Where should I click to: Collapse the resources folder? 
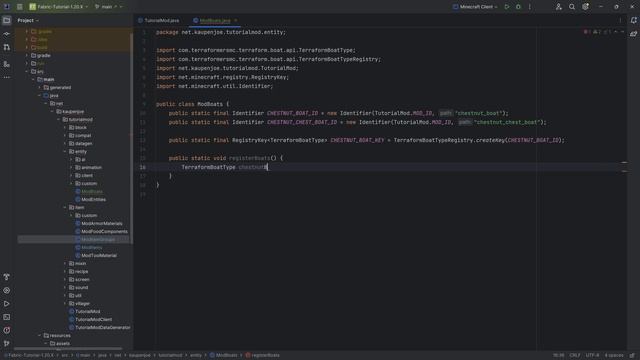click(40, 336)
